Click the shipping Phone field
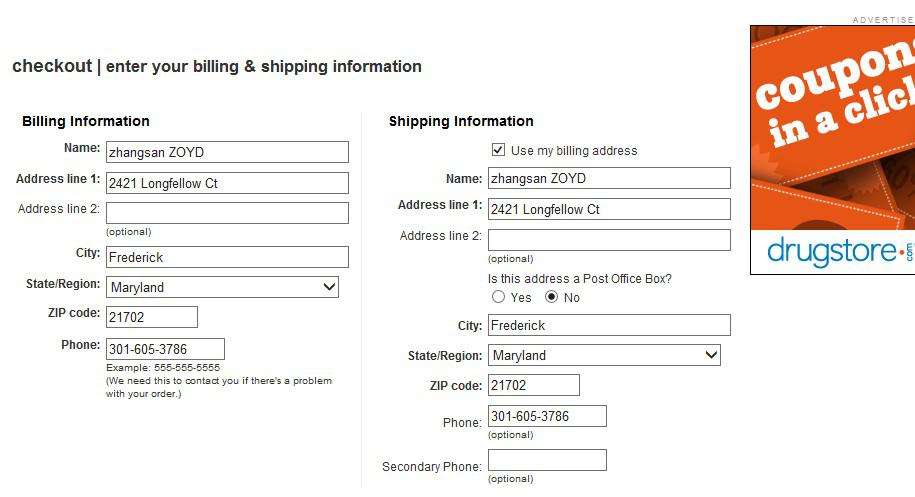The height and width of the screenshot is (497, 915). click(x=547, y=416)
